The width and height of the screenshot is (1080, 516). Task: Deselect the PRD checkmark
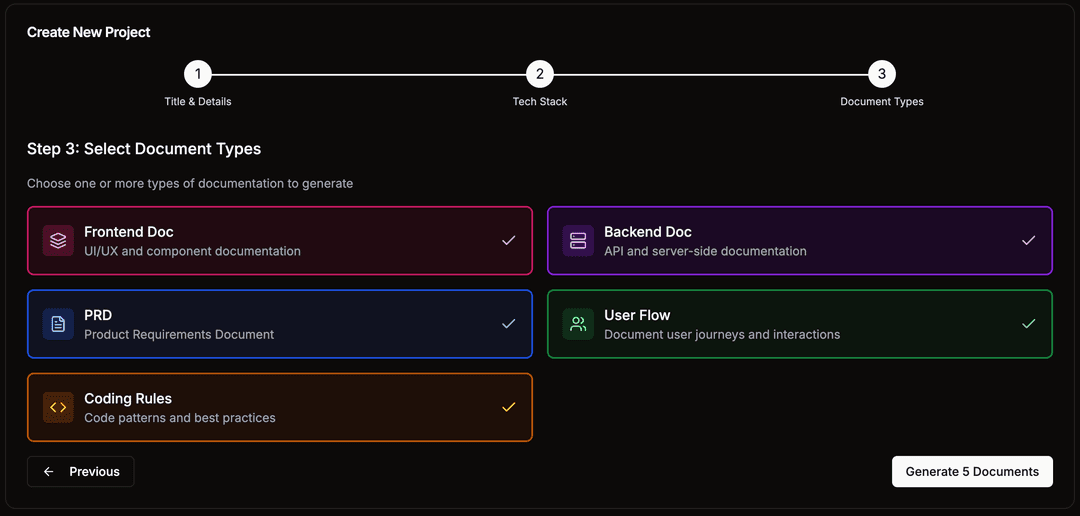[508, 324]
